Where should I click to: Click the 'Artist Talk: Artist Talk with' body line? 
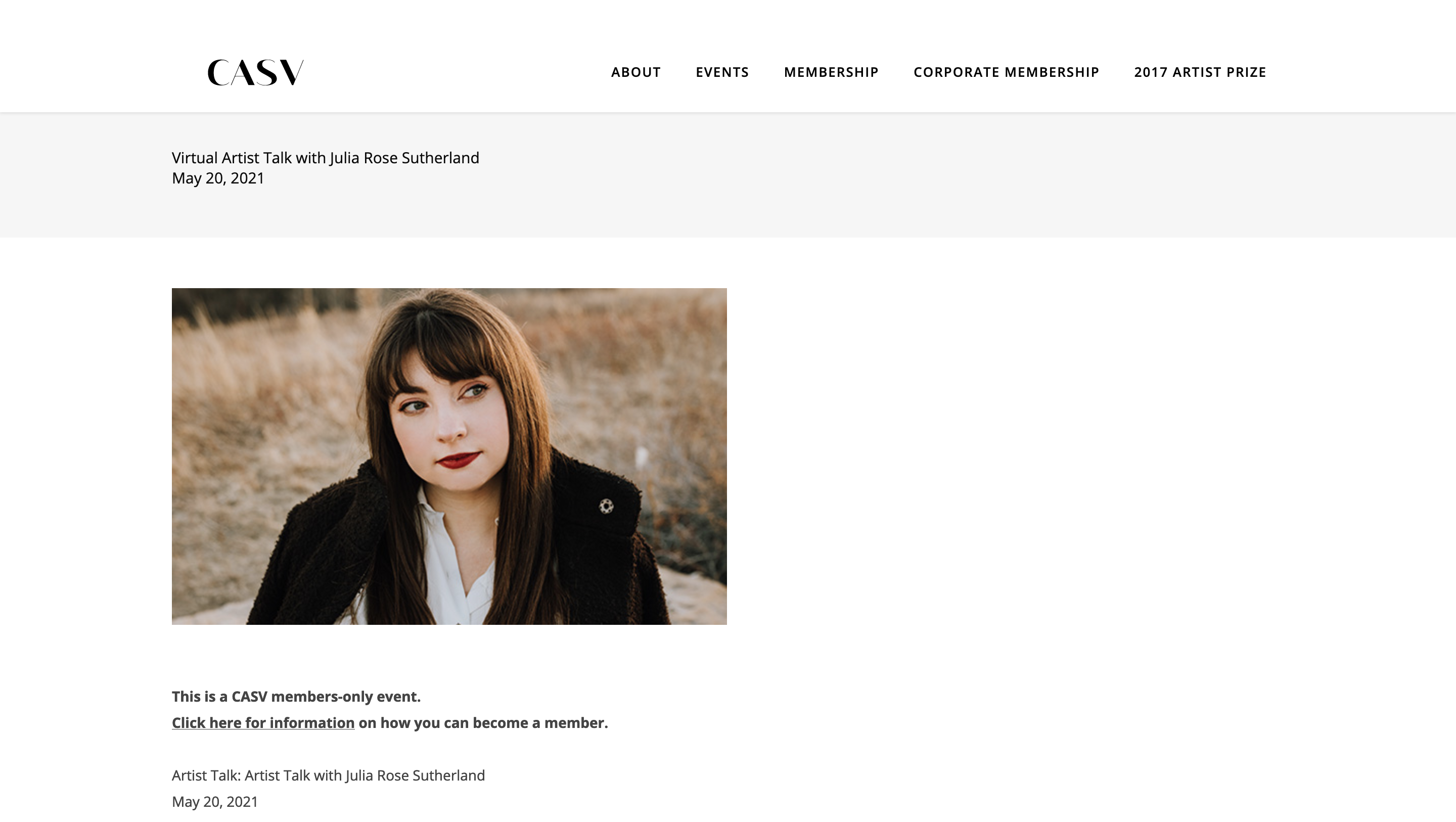tap(329, 775)
